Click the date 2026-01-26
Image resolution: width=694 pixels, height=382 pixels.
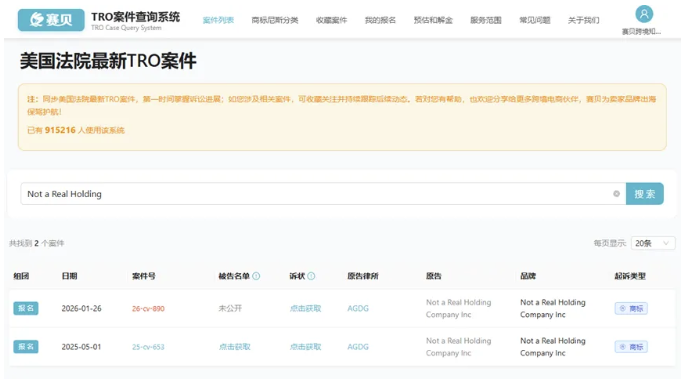click(x=81, y=309)
